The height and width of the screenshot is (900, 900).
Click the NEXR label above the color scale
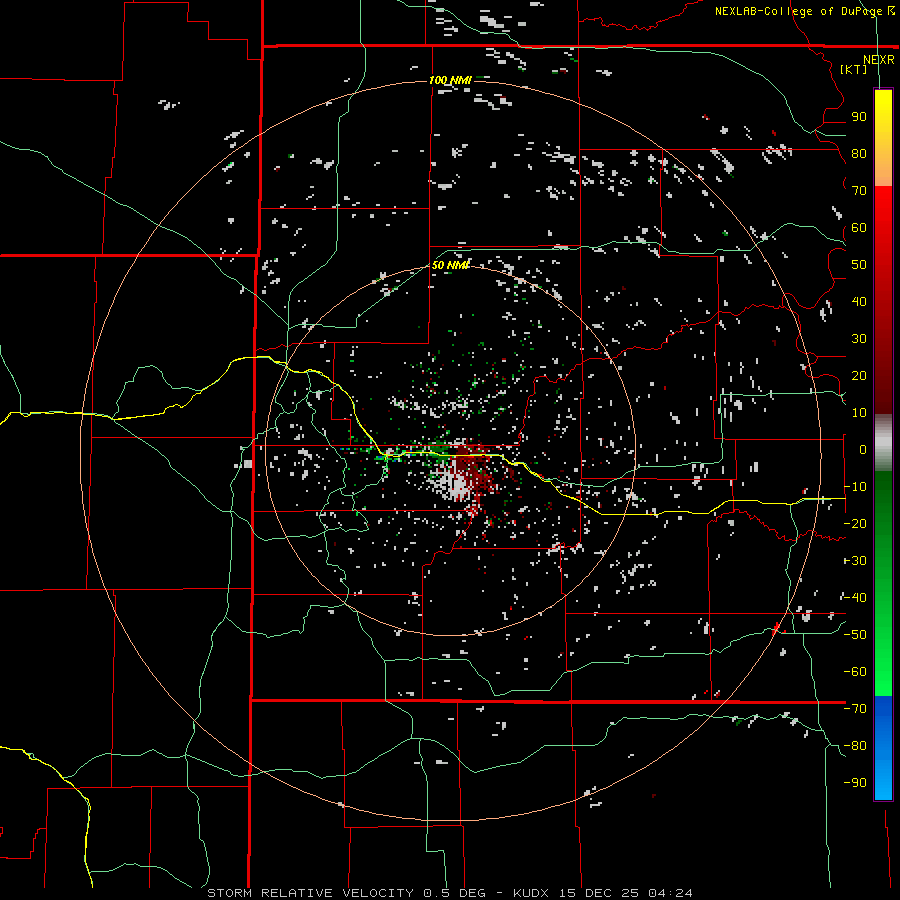(x=878, y=60)
